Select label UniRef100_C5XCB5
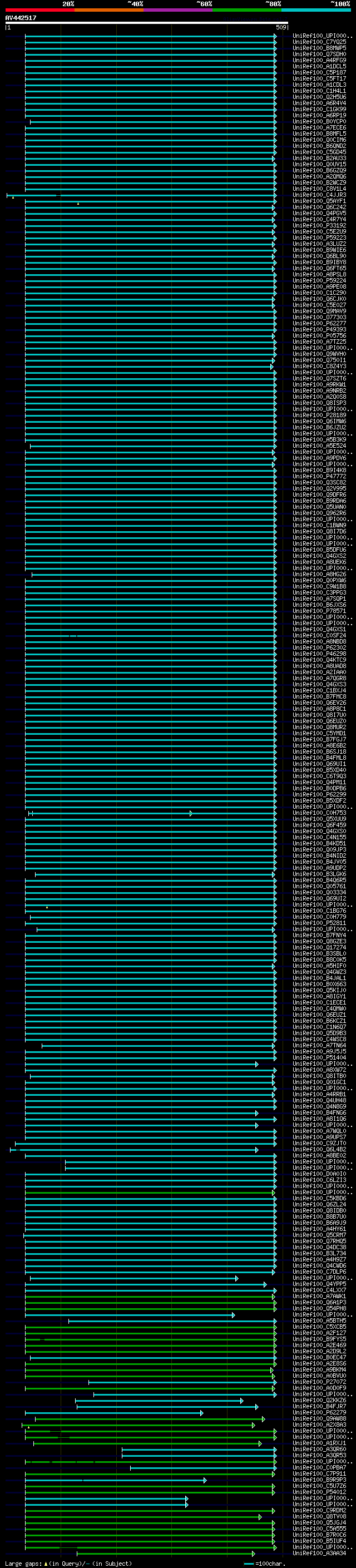The image size is (356, 1568). (x=319, y=1327)
